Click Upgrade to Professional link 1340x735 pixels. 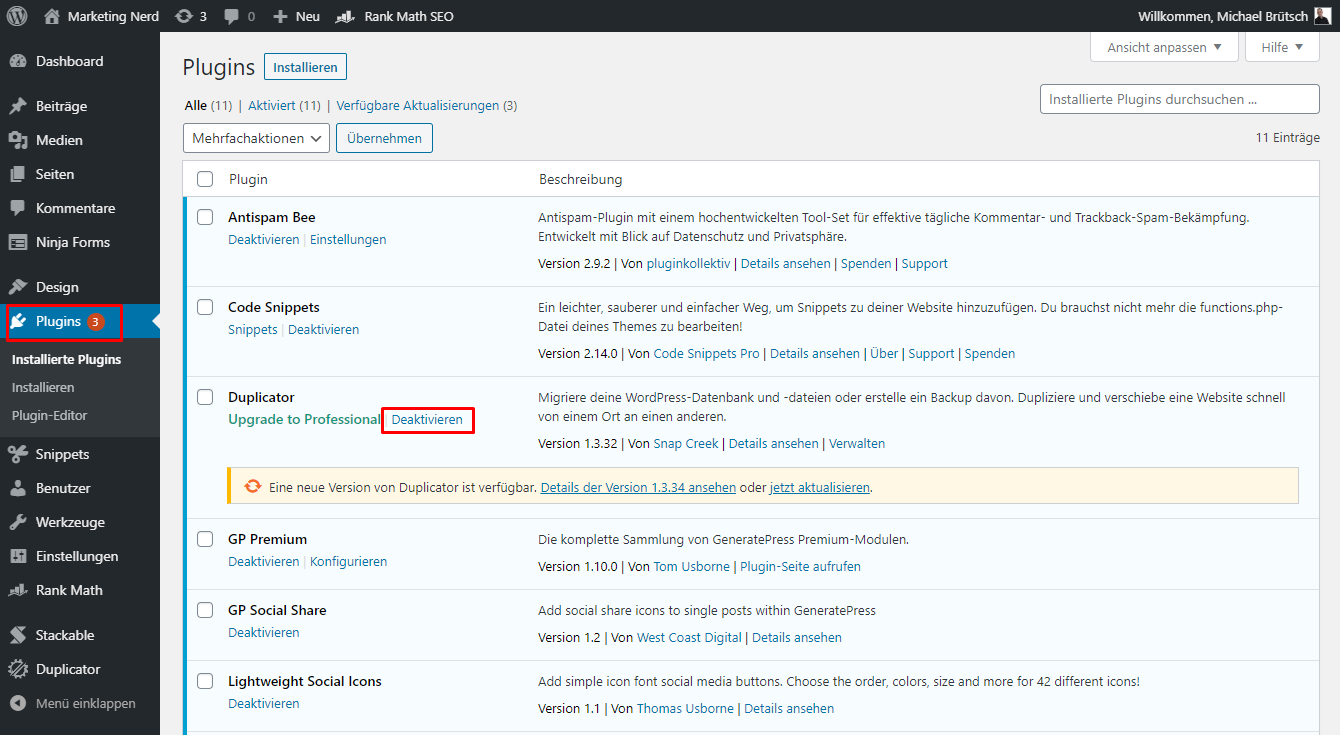coord(304,420)
